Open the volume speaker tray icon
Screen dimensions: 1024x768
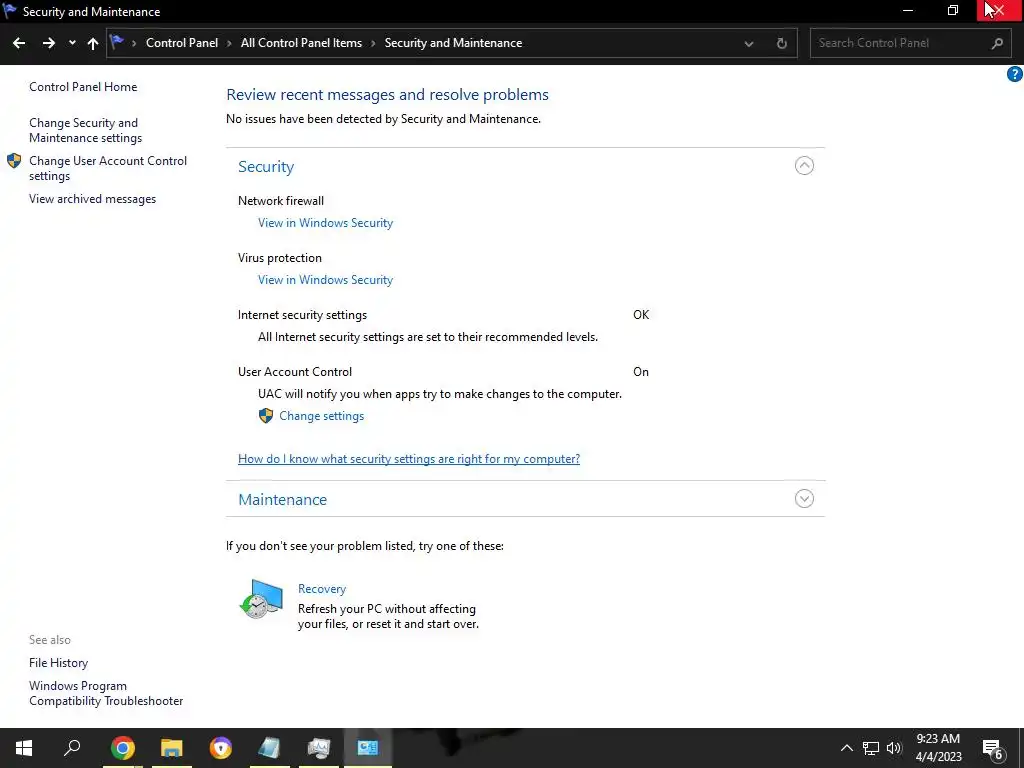click(x=894, y=748)
